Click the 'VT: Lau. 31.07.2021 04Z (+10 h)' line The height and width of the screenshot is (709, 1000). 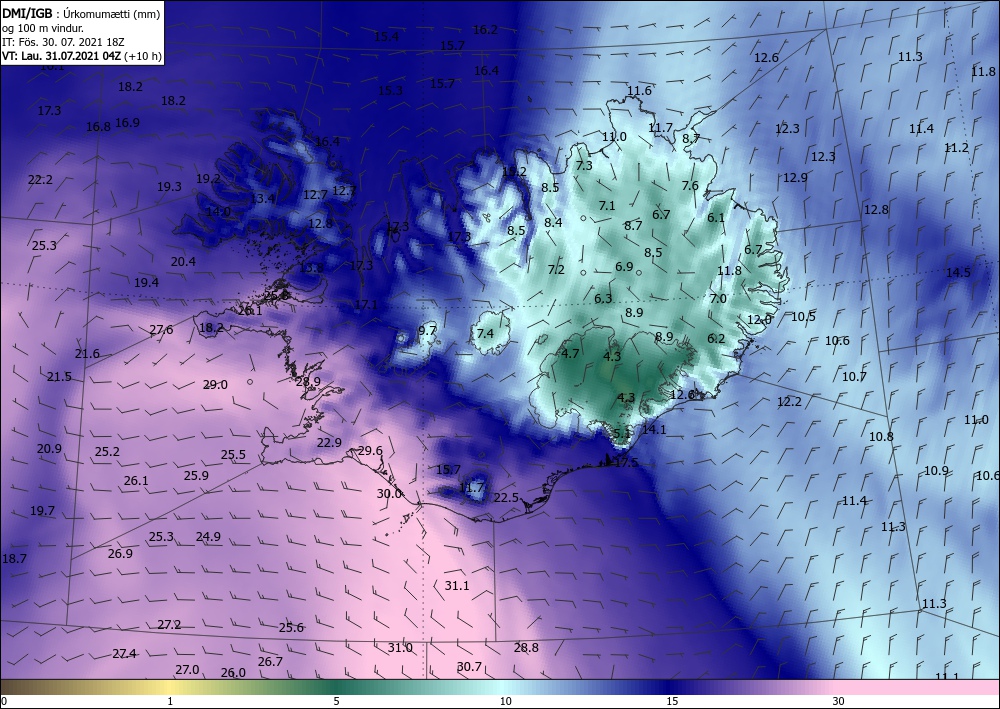pos(82,56)
